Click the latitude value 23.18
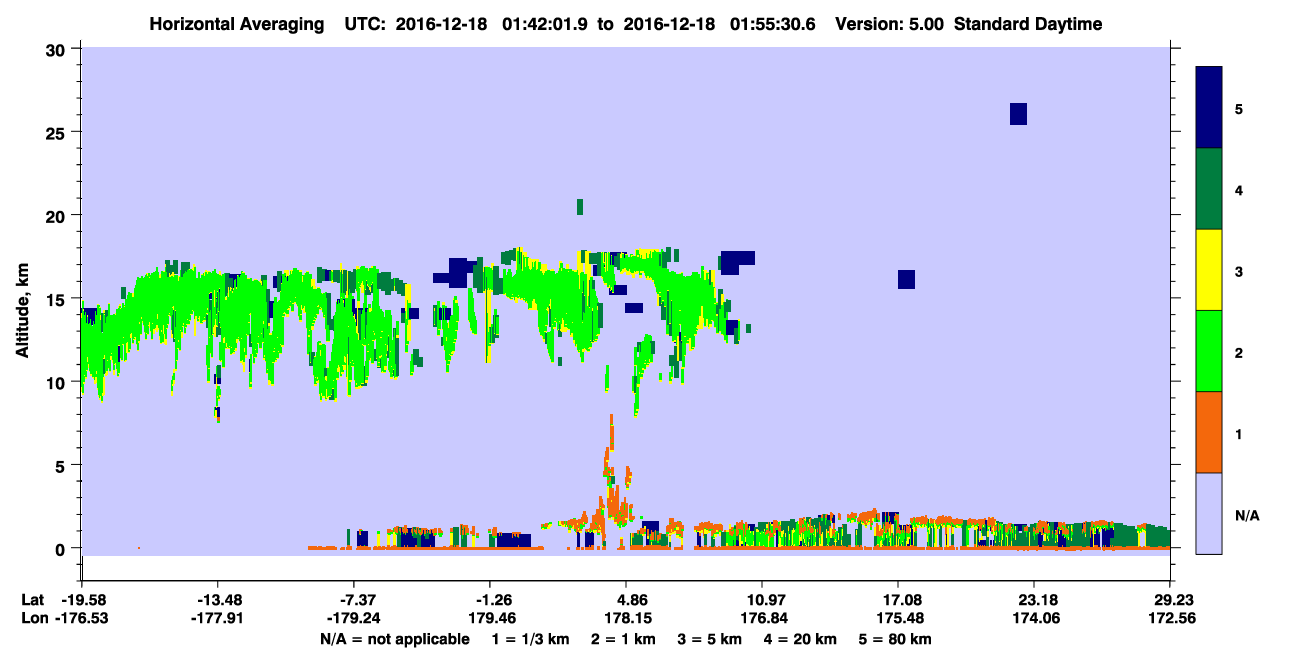The width and height of the screenshot is (1300, 667). 1034,600
